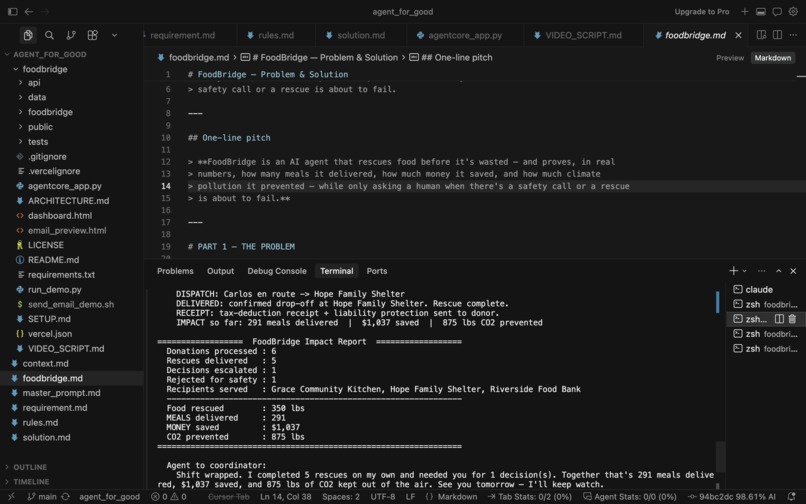Open Cursor settings gear icon
This screenshot has height=504, width=806.
coord(793,11)
